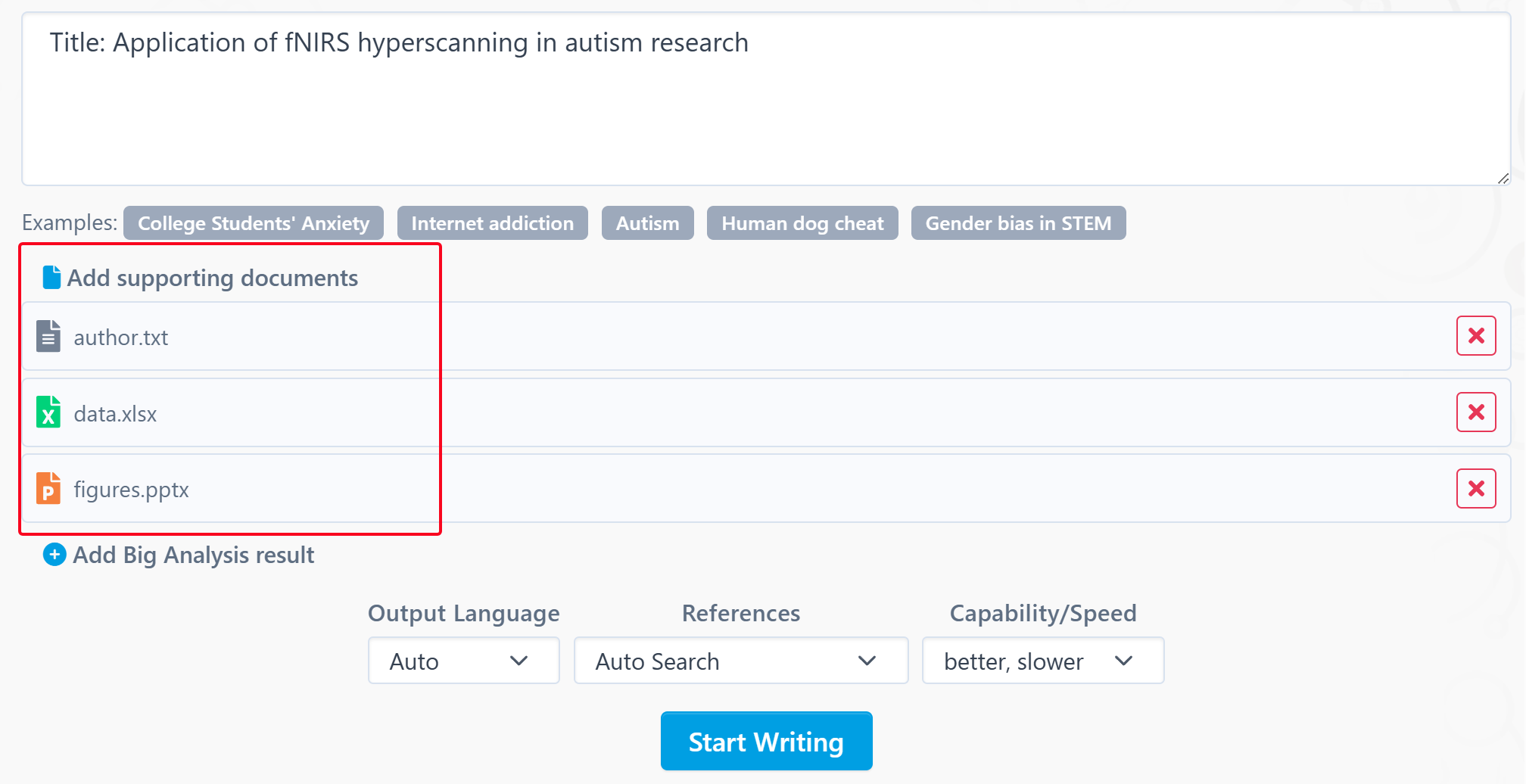
Task: Click inside the title text area
Action: coord(765,114)
